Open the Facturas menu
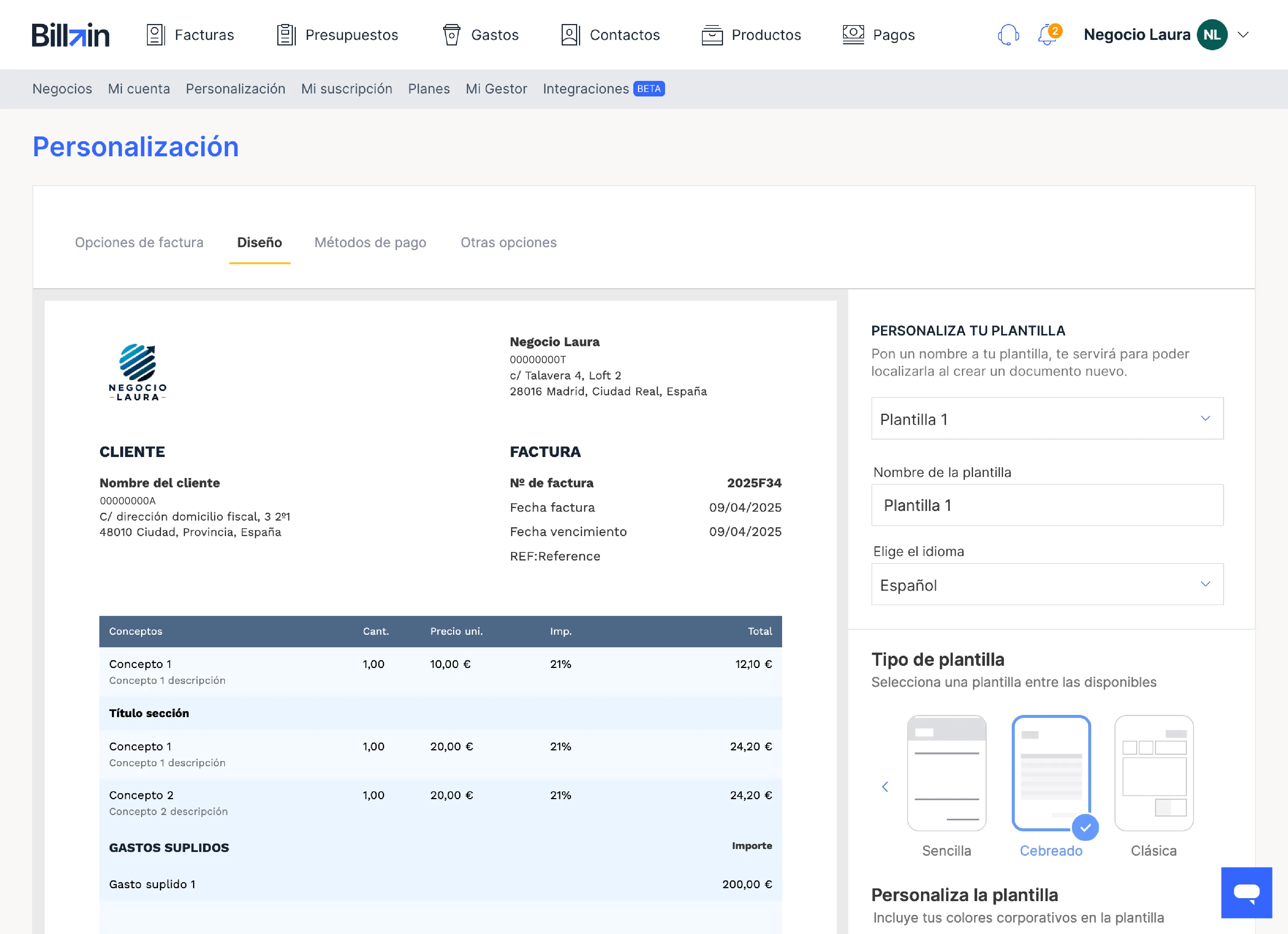Viewport: 1288px width, 934px height. point(190,35)
